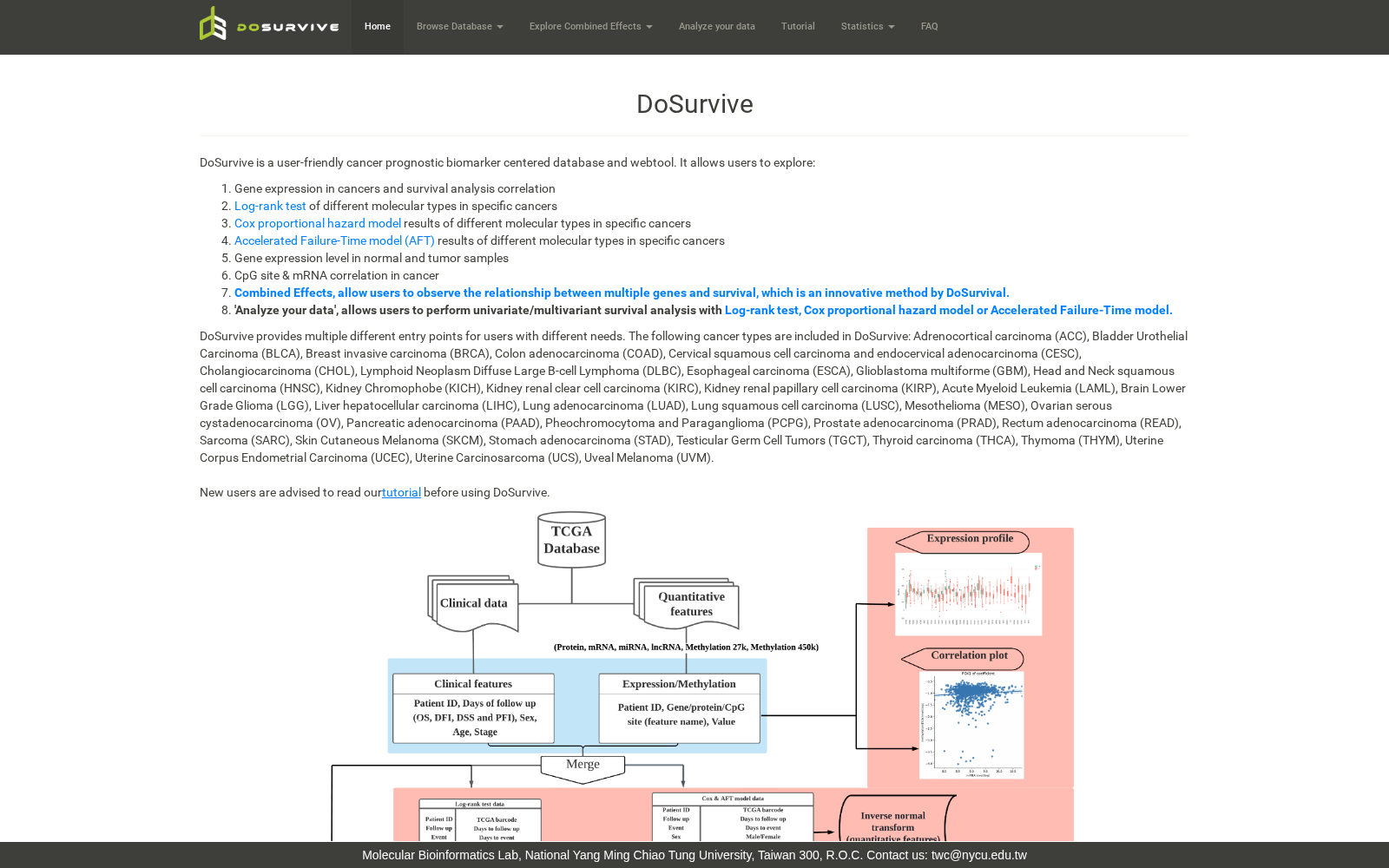Follow the Log-rank test link in item 2

pyautogui.click(x=270, y=206)
